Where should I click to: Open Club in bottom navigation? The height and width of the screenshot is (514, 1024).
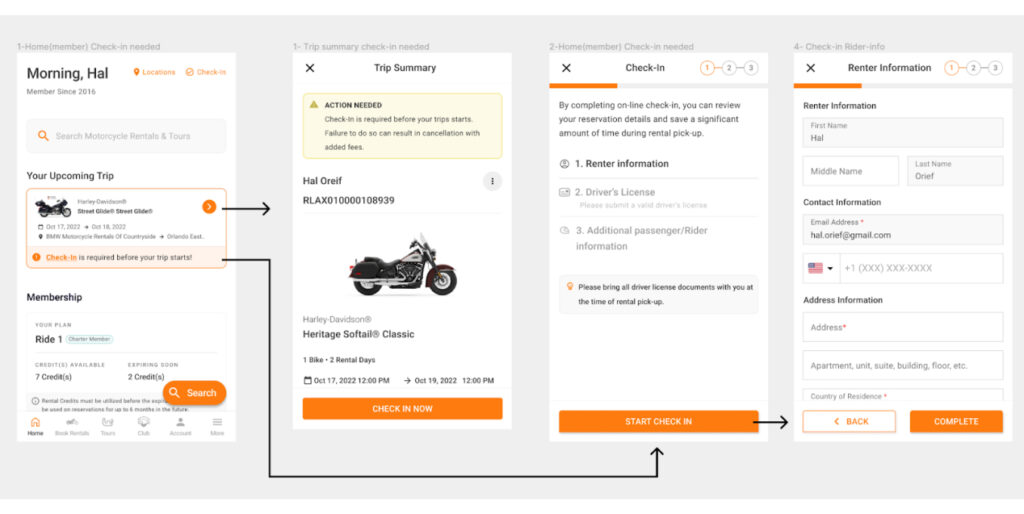[144, 426]
